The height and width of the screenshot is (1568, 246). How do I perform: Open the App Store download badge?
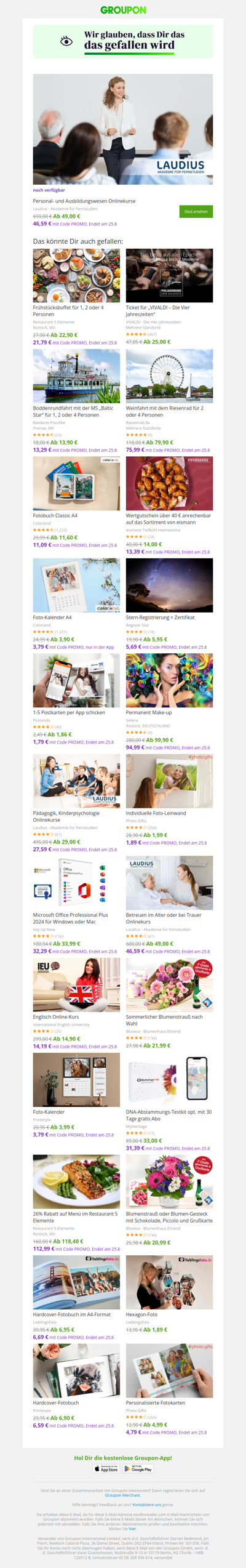click(x=106, y=1469)
